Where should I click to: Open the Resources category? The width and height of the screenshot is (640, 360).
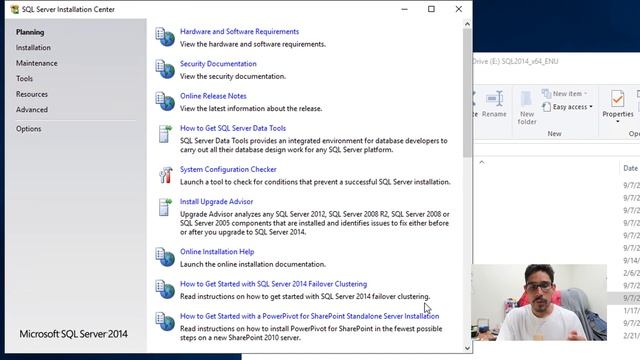tap(32, 94)
